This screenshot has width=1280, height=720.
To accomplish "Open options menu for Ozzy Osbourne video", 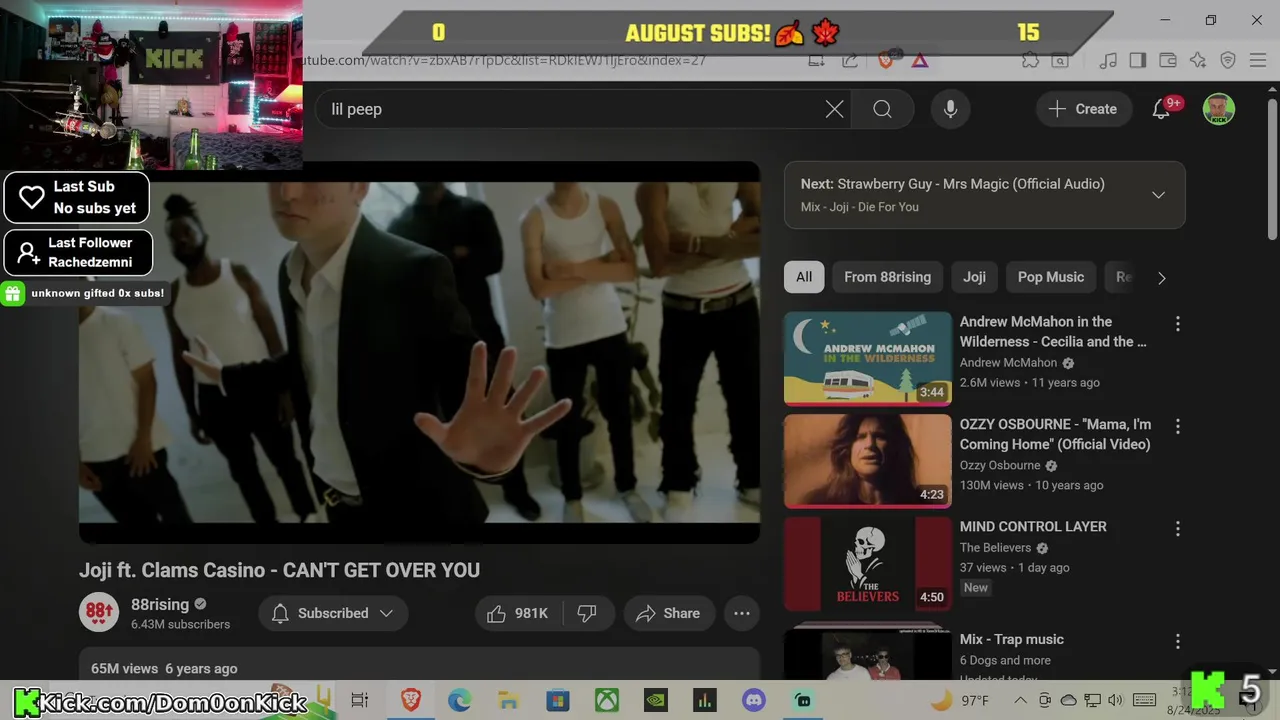I will coord(1177,427).
